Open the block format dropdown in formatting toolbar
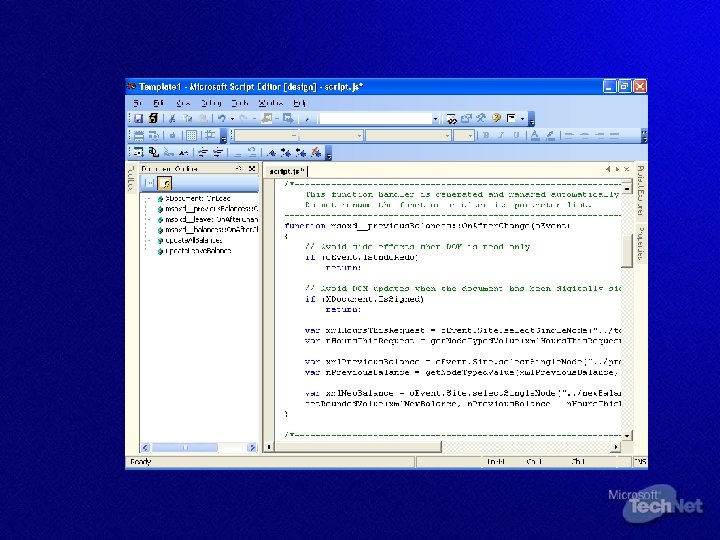Screen dimensions: 720x540 point(294,136)
